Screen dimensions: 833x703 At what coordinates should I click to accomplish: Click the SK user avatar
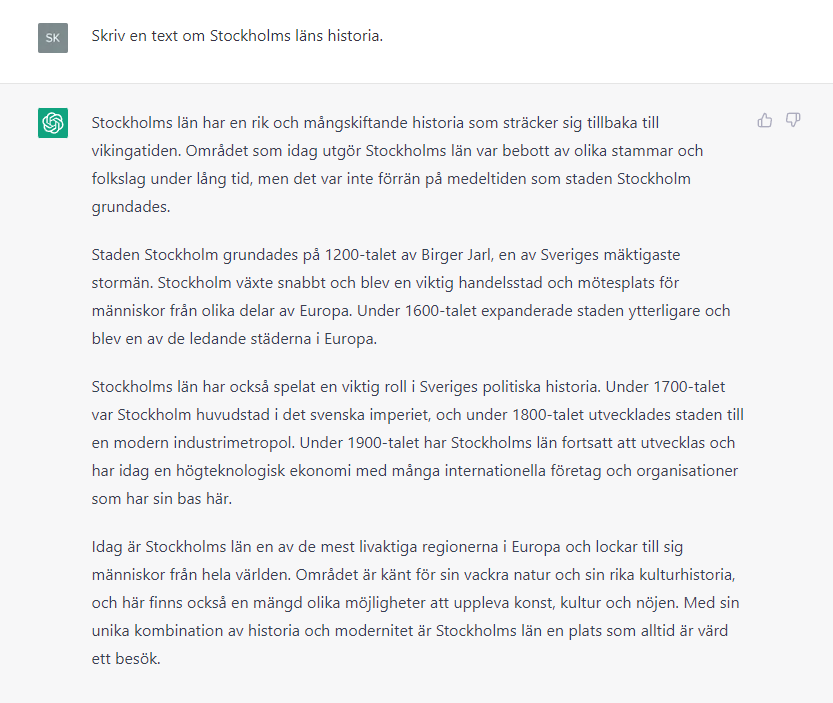point(53,37)
